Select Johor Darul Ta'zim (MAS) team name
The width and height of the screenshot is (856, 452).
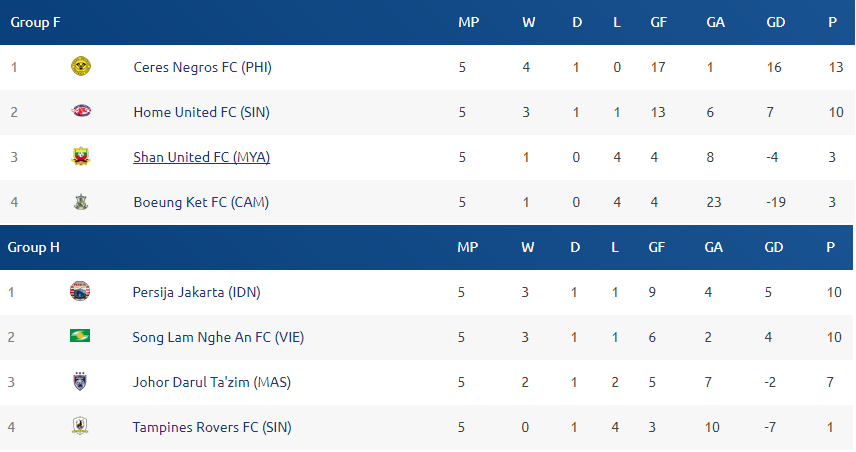point(212,382)
